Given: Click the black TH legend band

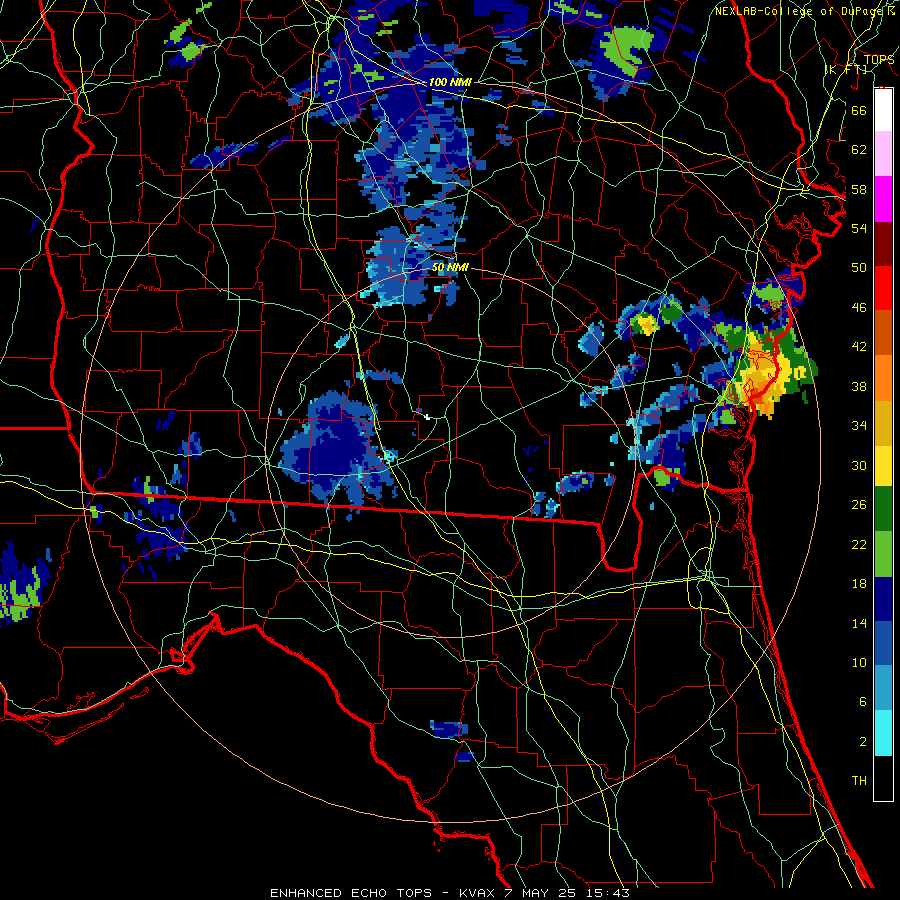Looking at the screenshot, I should [883, 778].
